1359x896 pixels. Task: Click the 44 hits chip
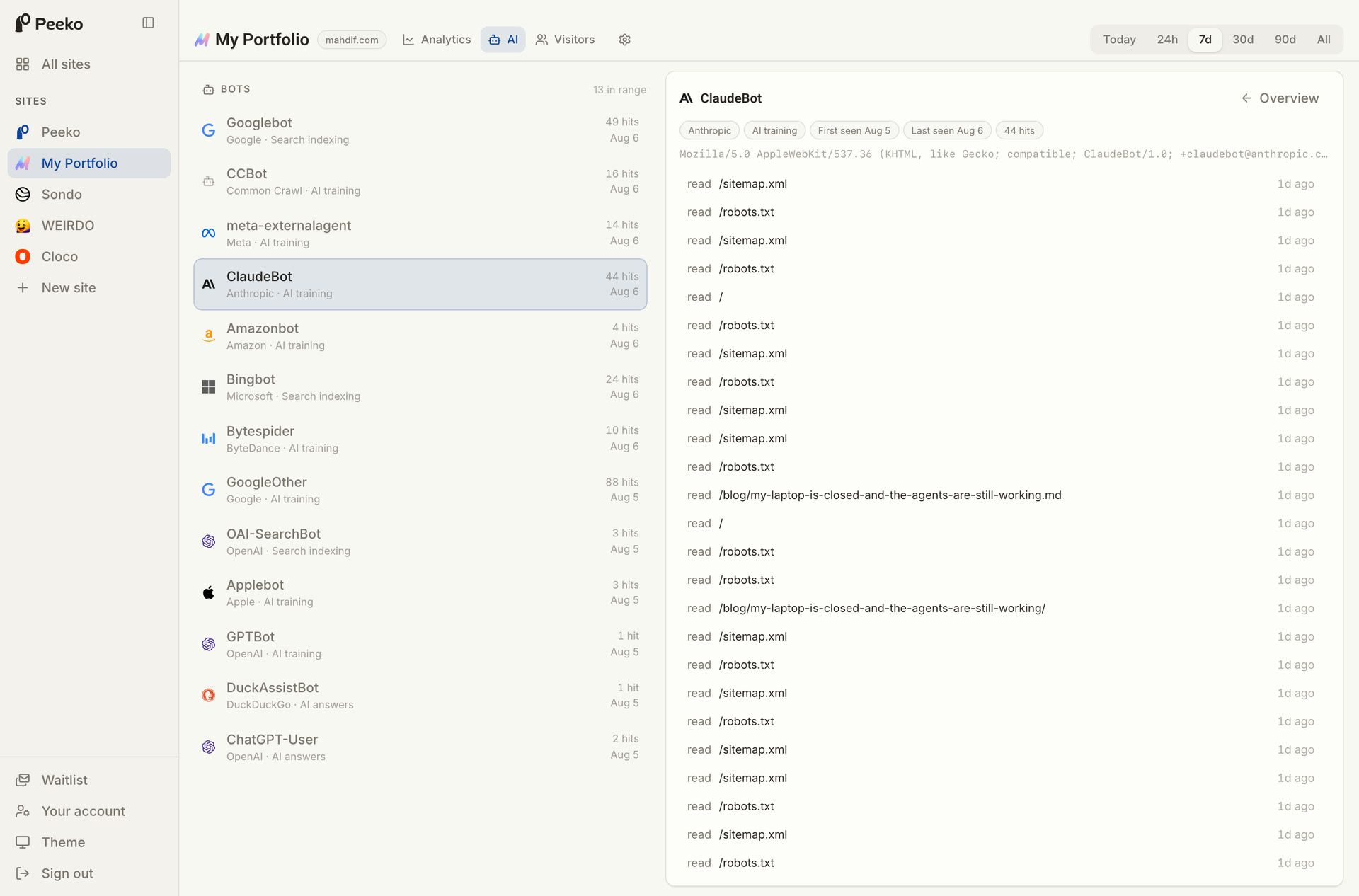click(x=1019, y=130)
